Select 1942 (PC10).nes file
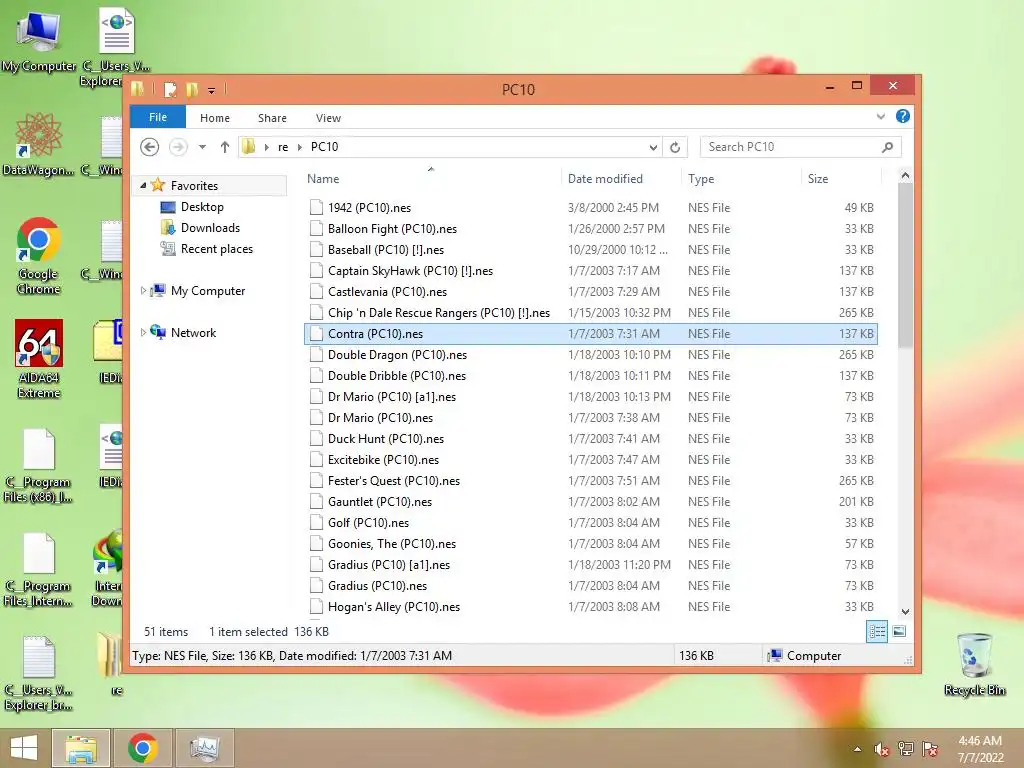The width and height of the screenshot is (1024, 768). (x=590, y=208)
